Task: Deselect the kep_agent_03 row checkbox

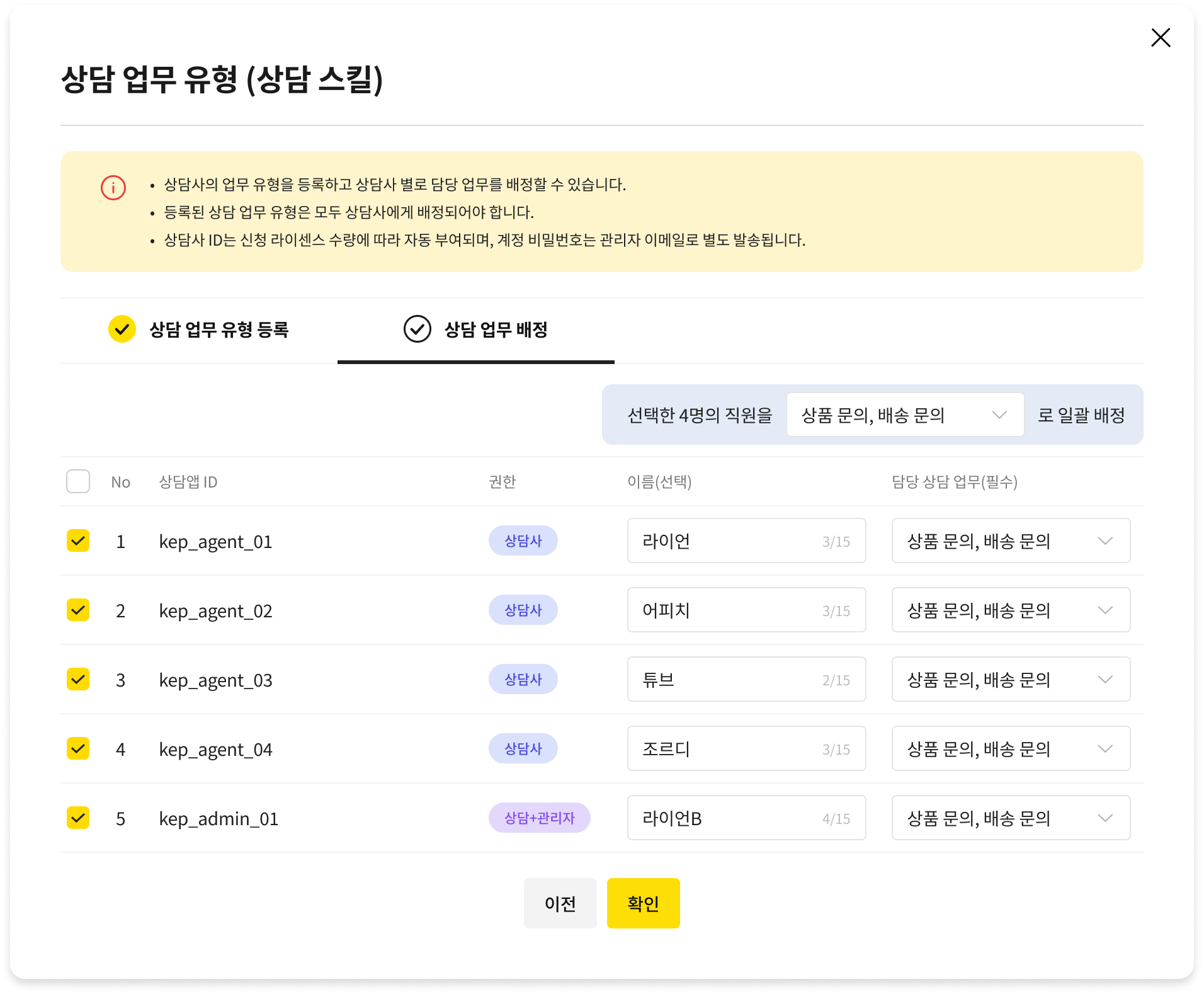Action: coord(78,680)
